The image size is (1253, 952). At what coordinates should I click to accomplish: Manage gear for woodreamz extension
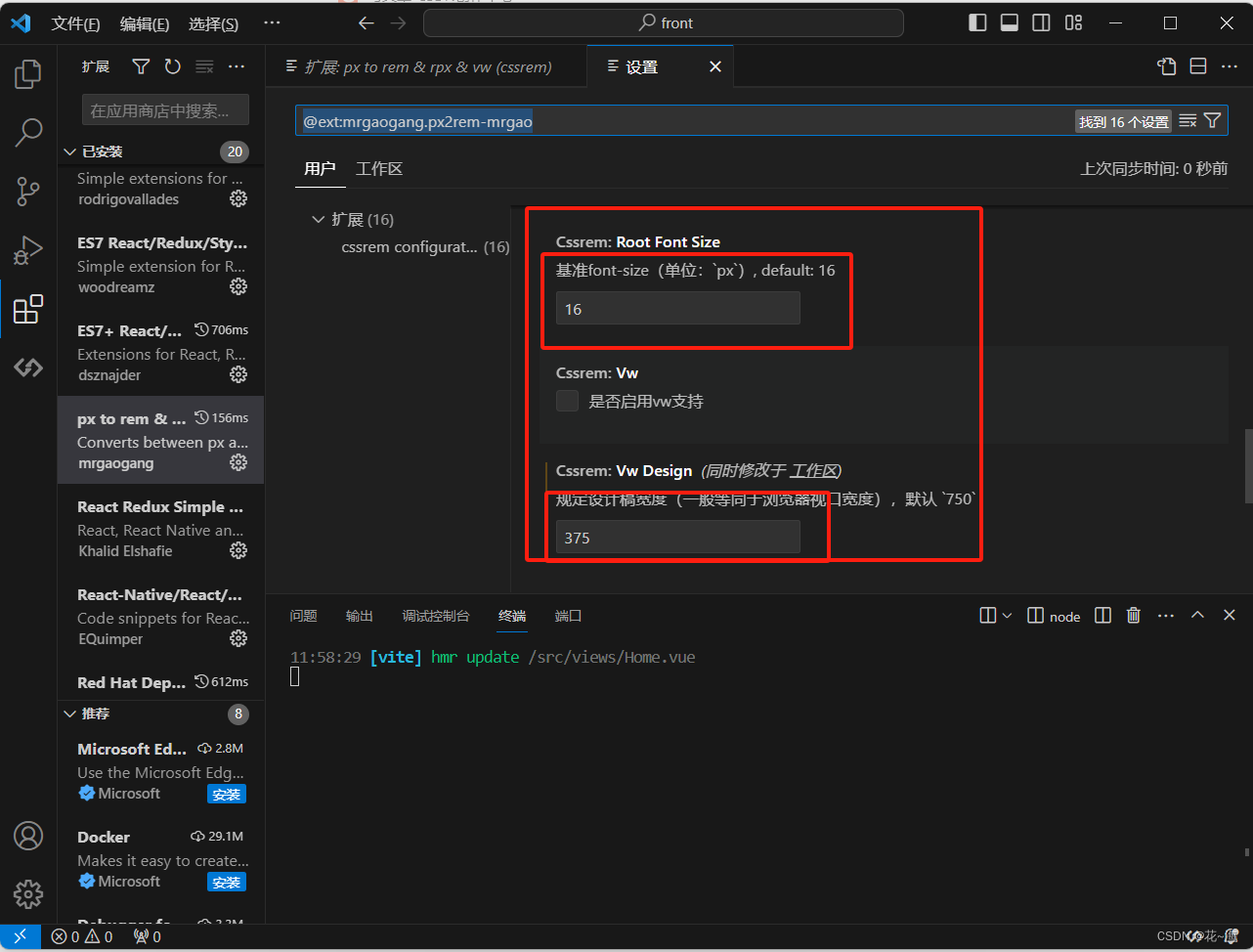(x=238, y=286)
